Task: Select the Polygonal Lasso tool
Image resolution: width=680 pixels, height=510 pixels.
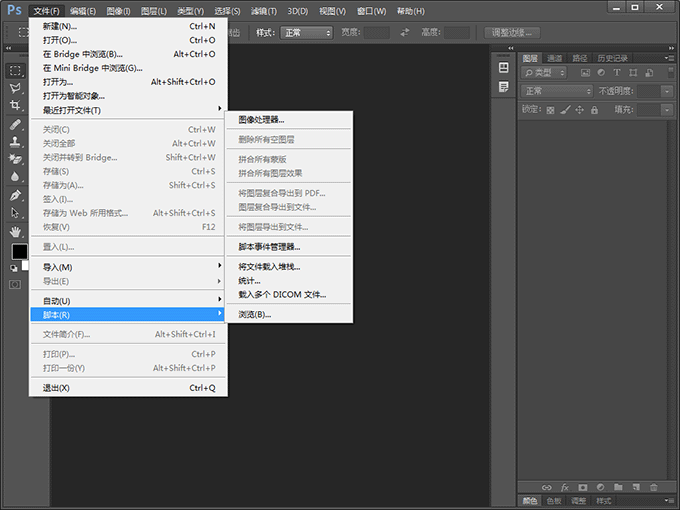Action: pyautogui.click(x=15, y=88)
